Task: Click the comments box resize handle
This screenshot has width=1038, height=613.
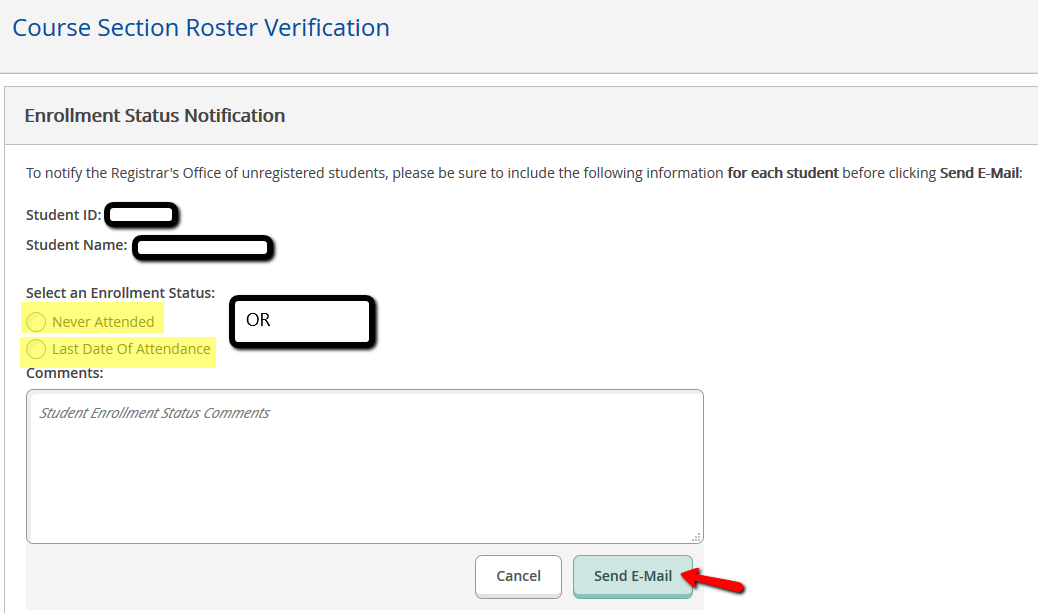Action: click(697, 537)
